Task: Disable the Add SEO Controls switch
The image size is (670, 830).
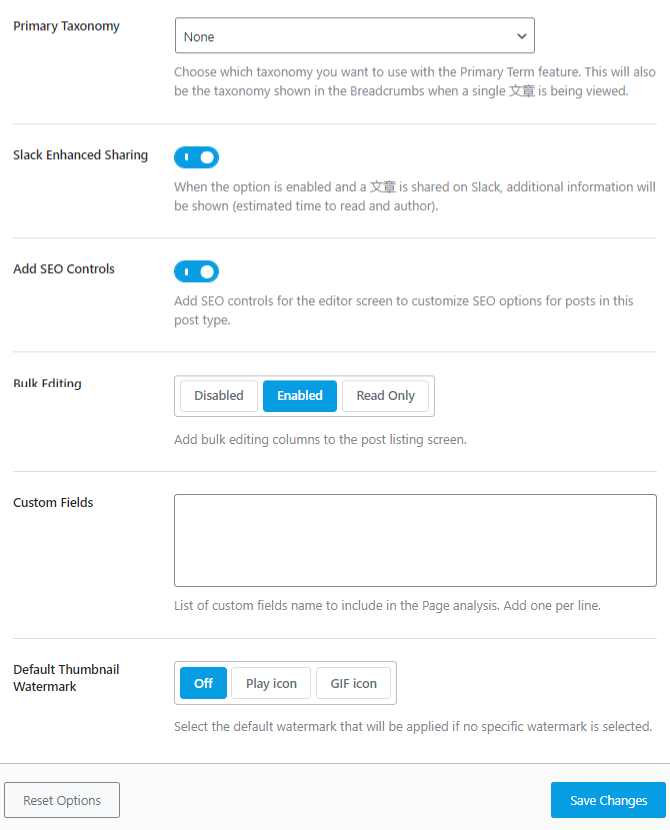Action: [x=196, y=271]
